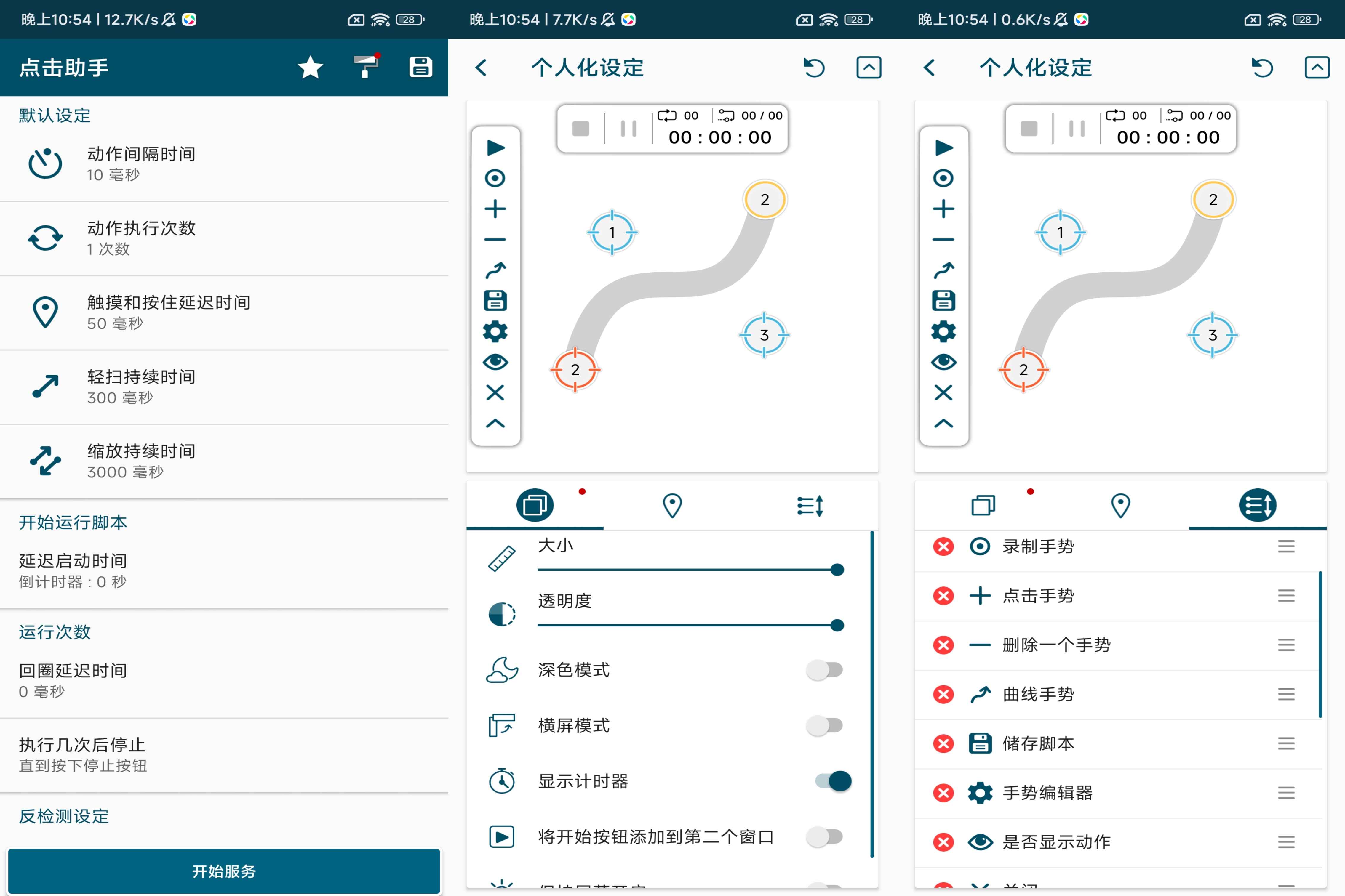Collapse the middle floating toolbar with bottom chevron

[495, 424]
